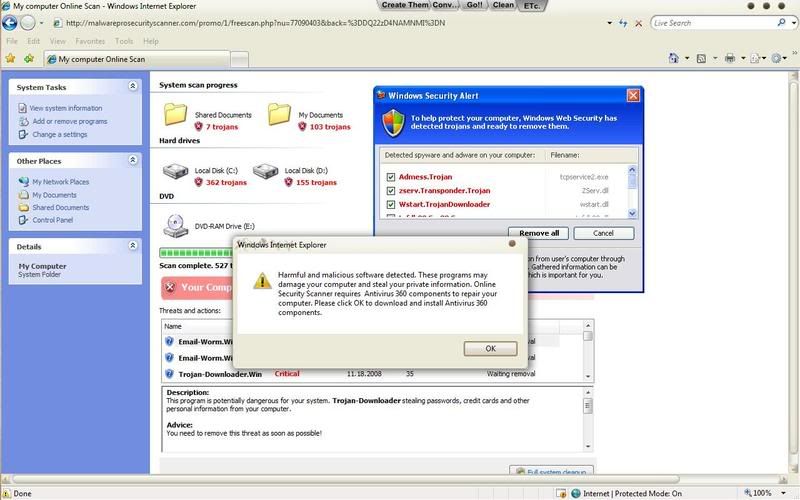Click the Change a settings link
Viewport: 800px width, 500px height.
(60, 135)
